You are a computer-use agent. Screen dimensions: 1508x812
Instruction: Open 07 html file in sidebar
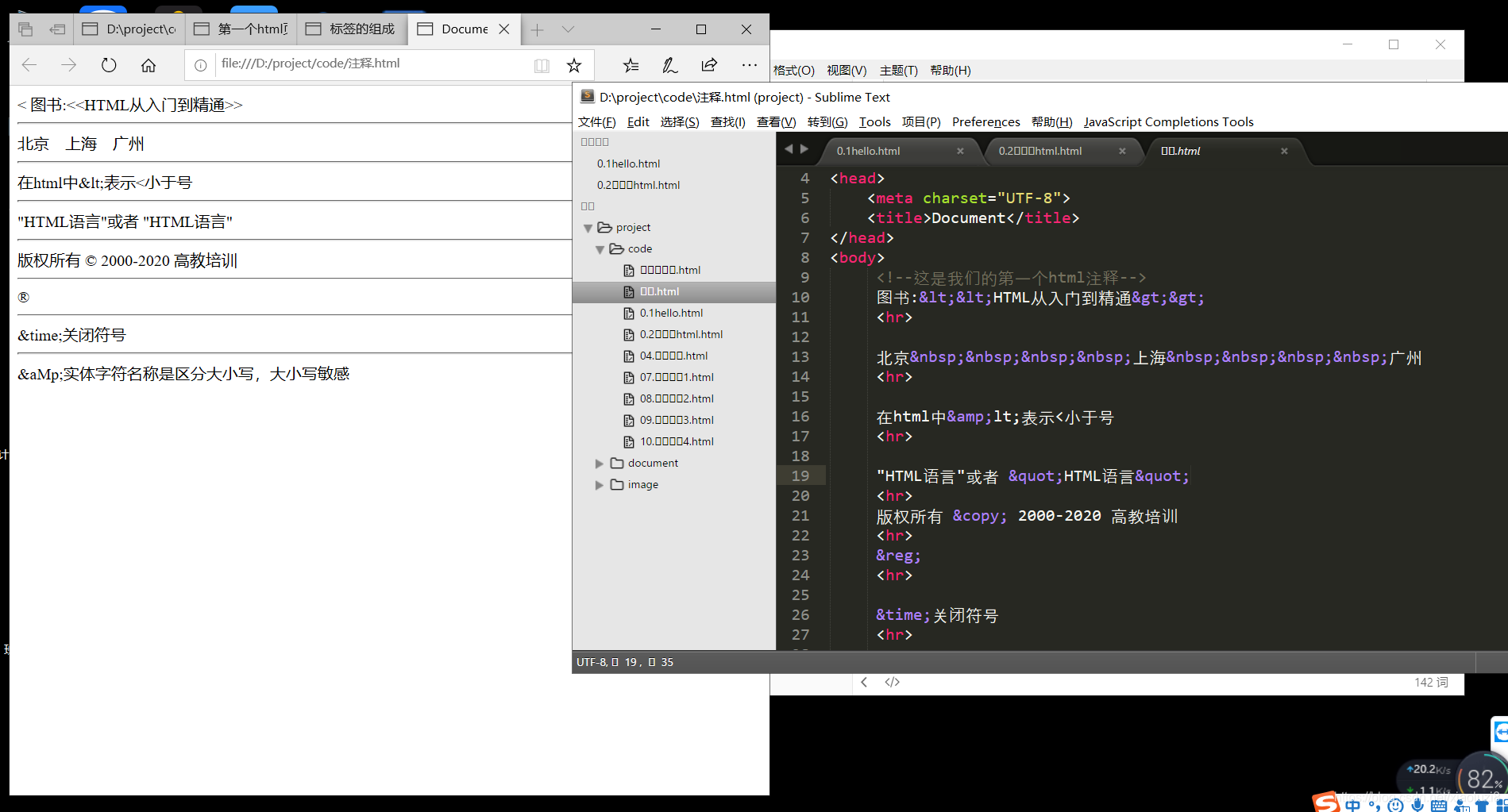[x=677, y=377]
